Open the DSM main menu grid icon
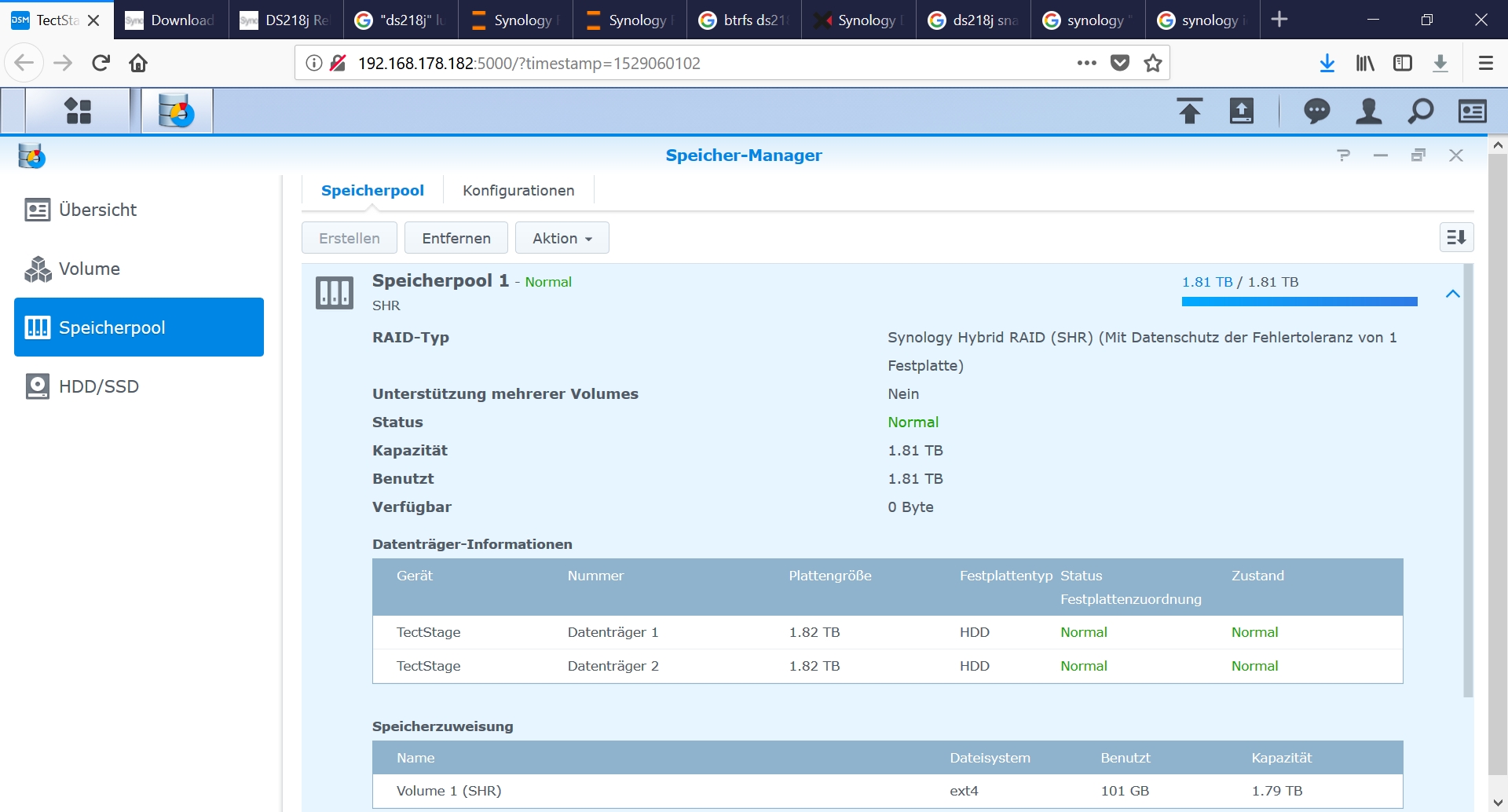This screenshot has height=812, width=1508. (78, 111)
